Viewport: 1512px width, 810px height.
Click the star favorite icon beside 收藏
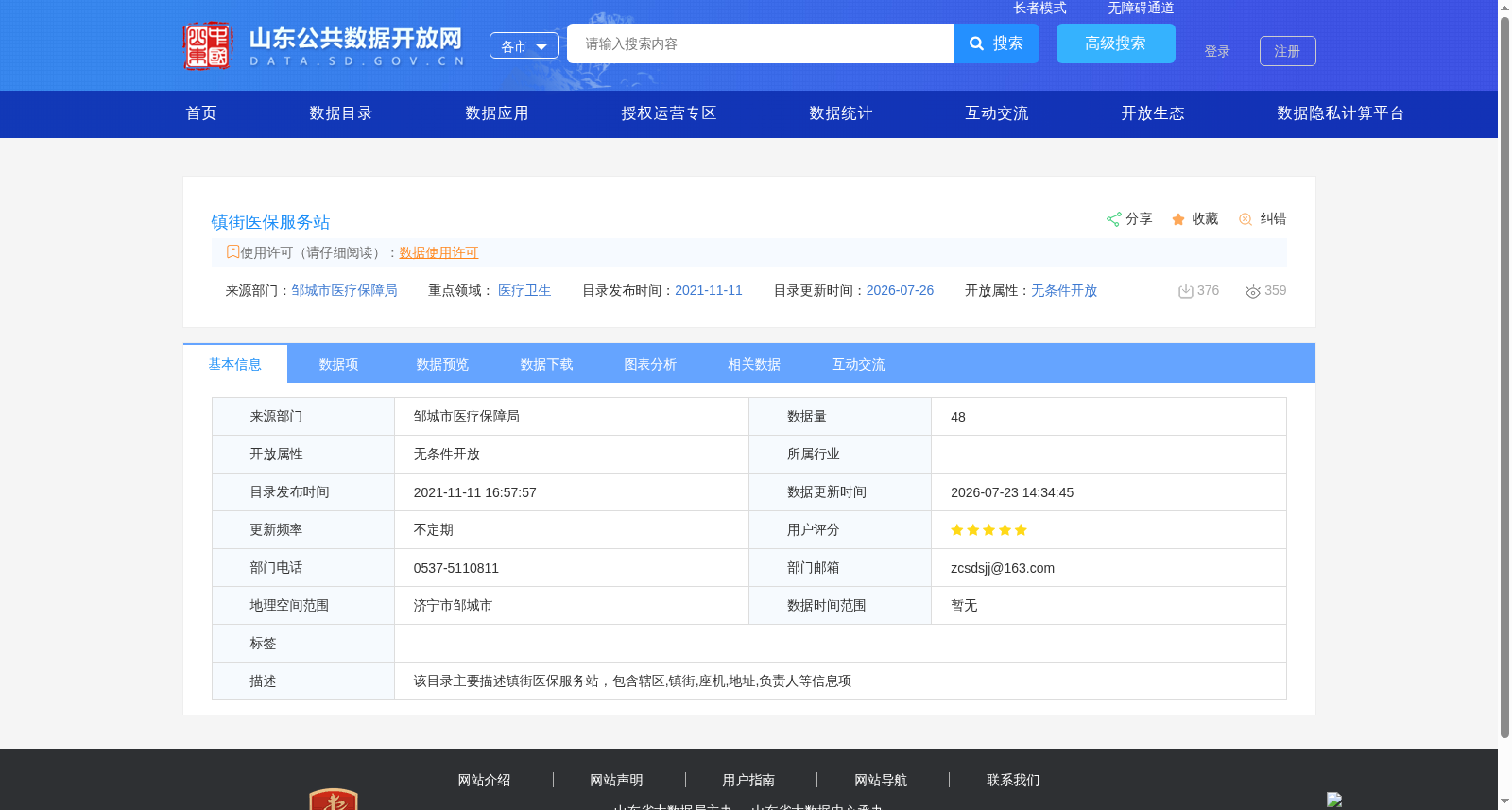pyautogui.click(x=1178, y=219)
